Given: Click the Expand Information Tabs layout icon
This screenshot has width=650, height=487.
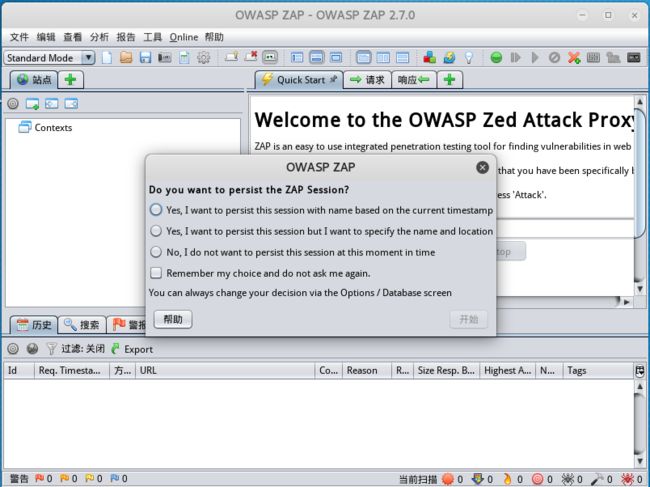Looking at the screenshot, I should tap(316, 57).
